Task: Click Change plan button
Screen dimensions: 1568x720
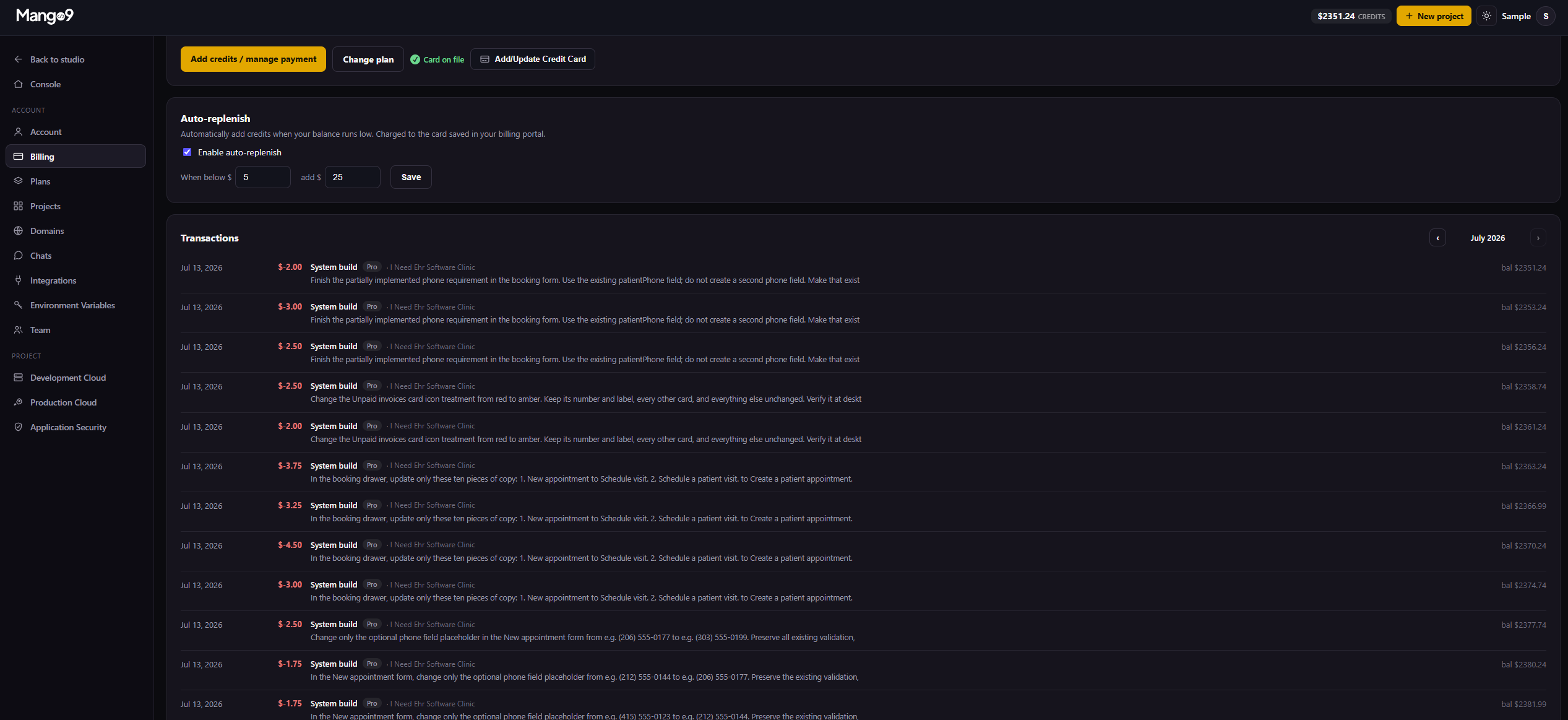Action: click(368, 59)
